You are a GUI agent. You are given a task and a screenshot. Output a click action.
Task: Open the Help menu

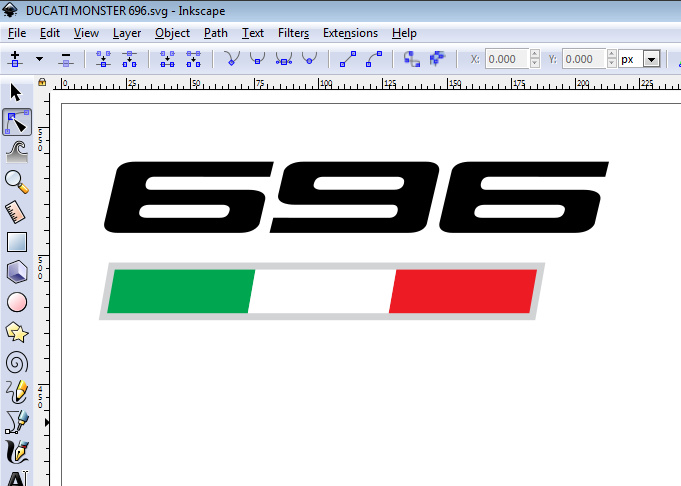[404, 33]
